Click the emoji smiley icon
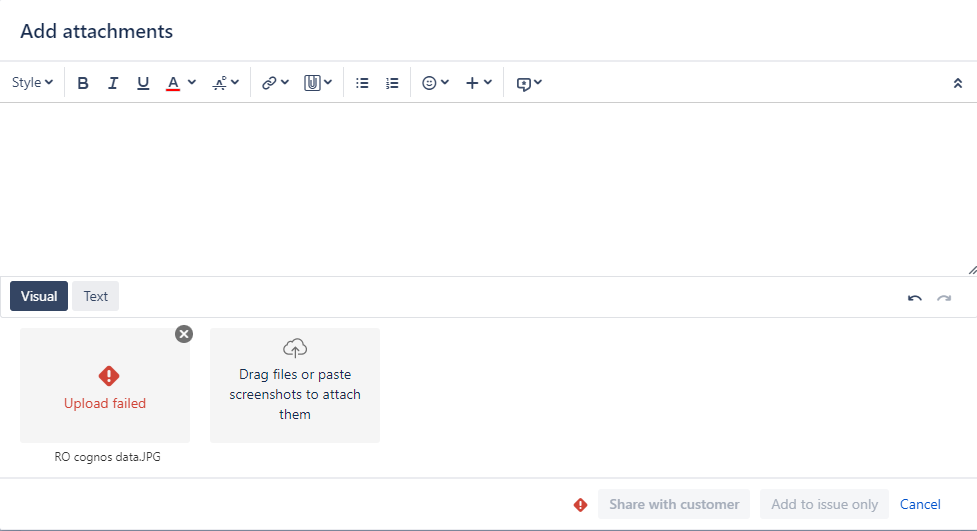The height and width of the screenshot is (531, 977). pos(429,83)
